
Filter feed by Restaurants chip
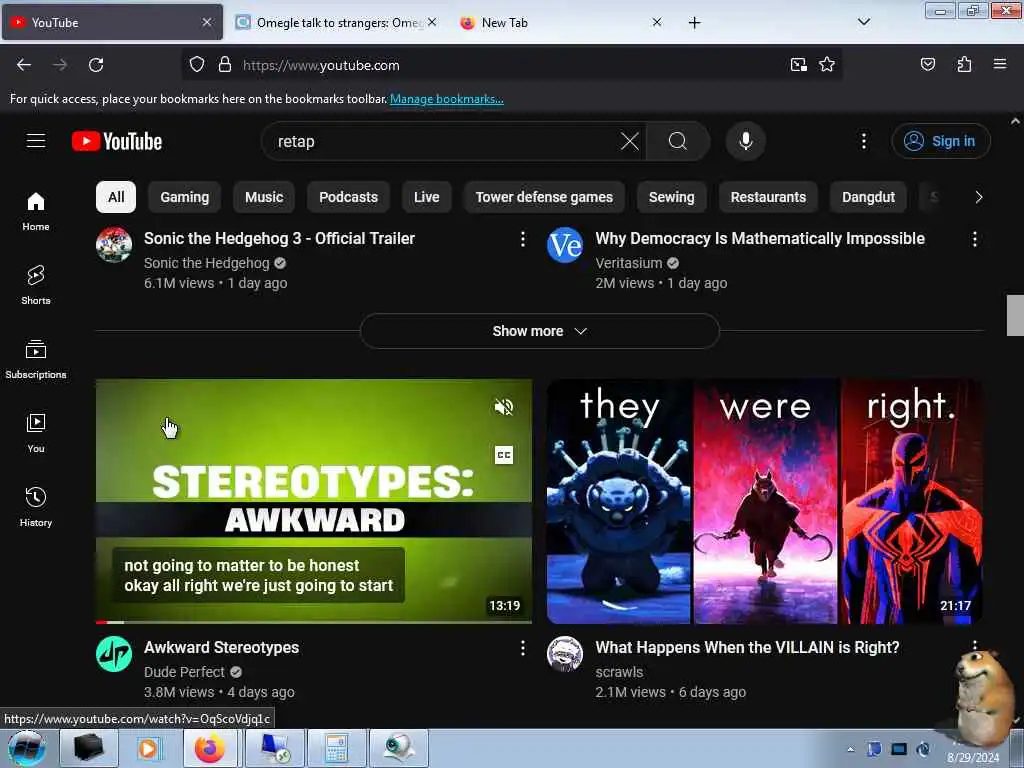768,197
